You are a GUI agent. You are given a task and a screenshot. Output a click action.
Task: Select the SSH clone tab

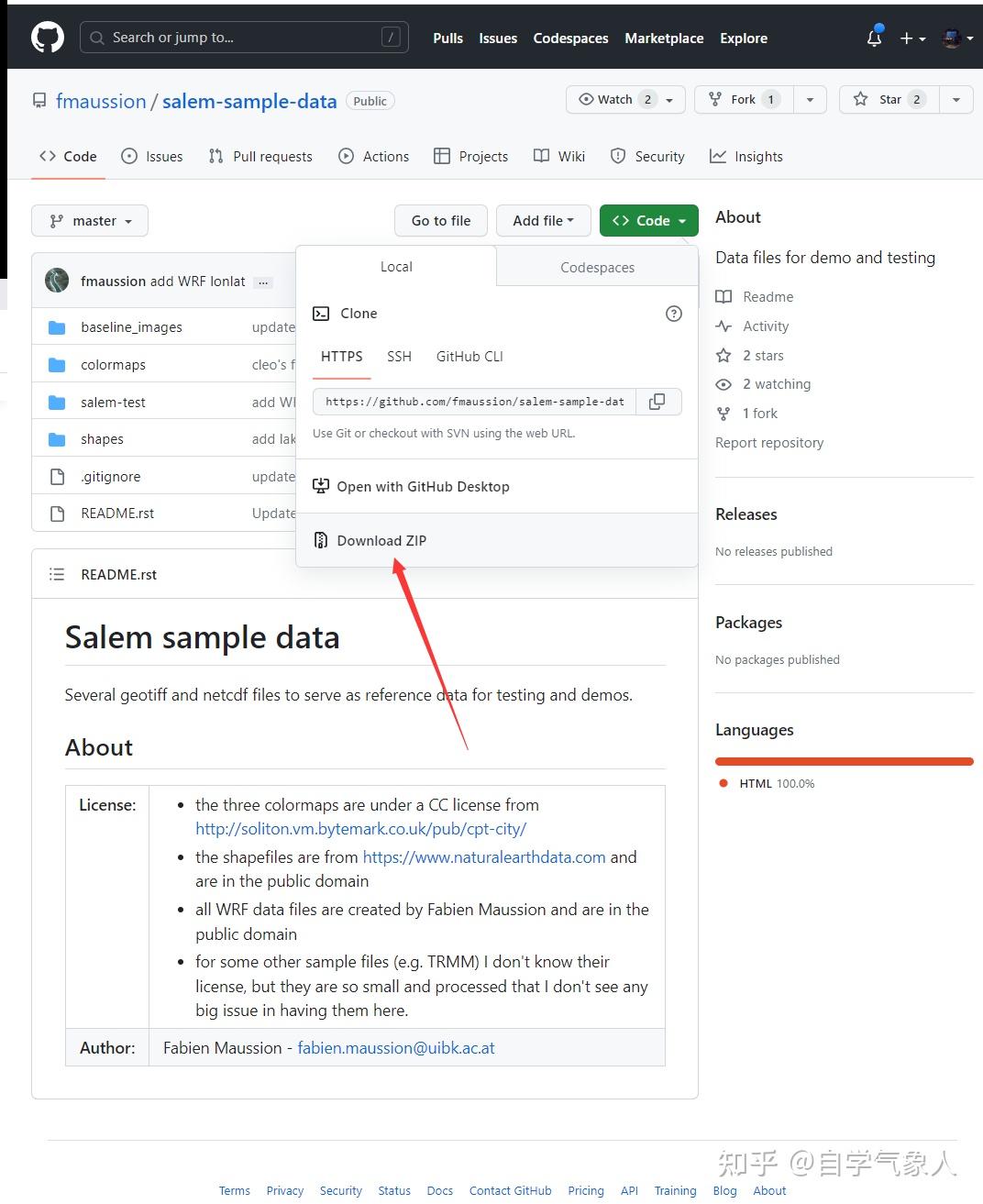[399, 356]
